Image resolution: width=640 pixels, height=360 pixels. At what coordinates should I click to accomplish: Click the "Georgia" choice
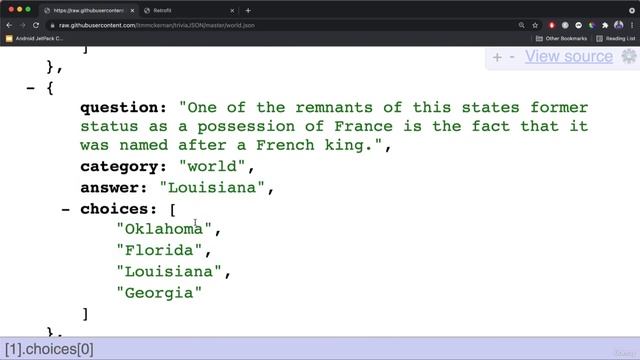pos(159,293)
